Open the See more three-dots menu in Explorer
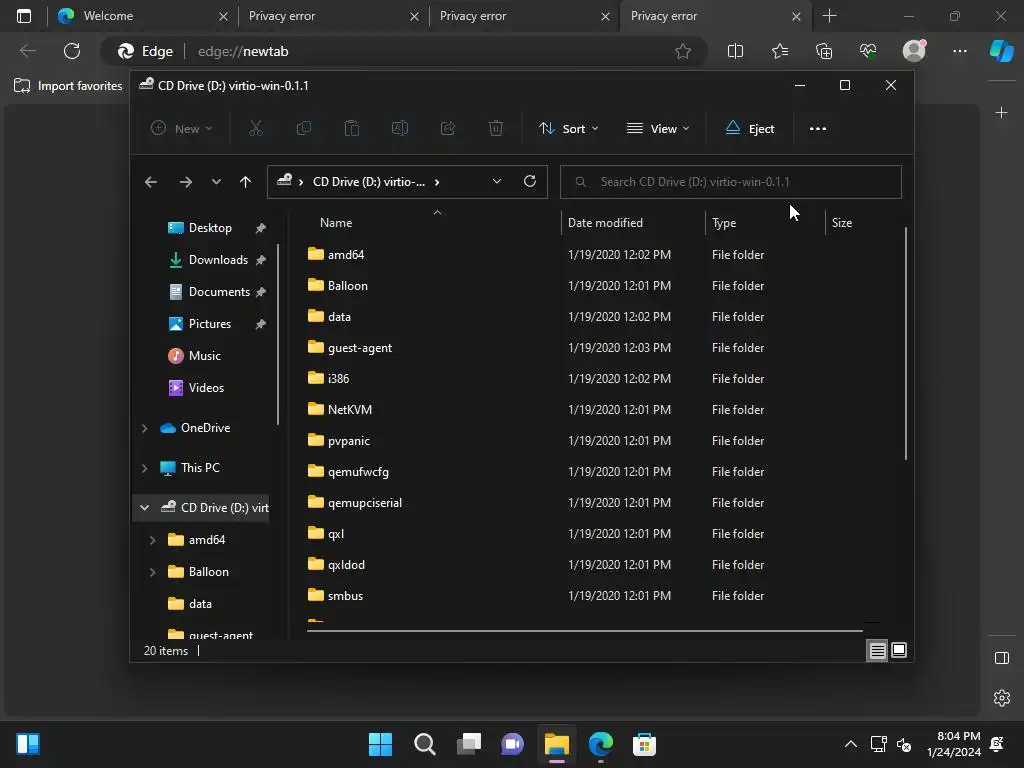Screen dimensions: 1024x768 (x=818, y=129)
